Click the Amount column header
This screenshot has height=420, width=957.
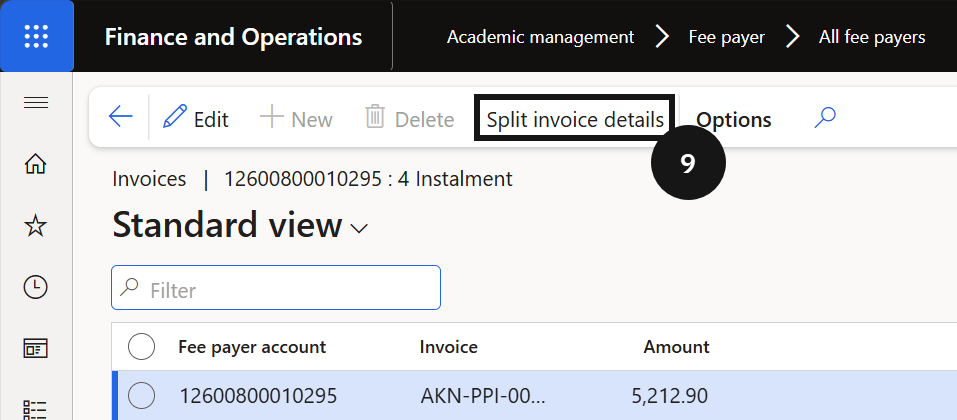coord(676,347)
